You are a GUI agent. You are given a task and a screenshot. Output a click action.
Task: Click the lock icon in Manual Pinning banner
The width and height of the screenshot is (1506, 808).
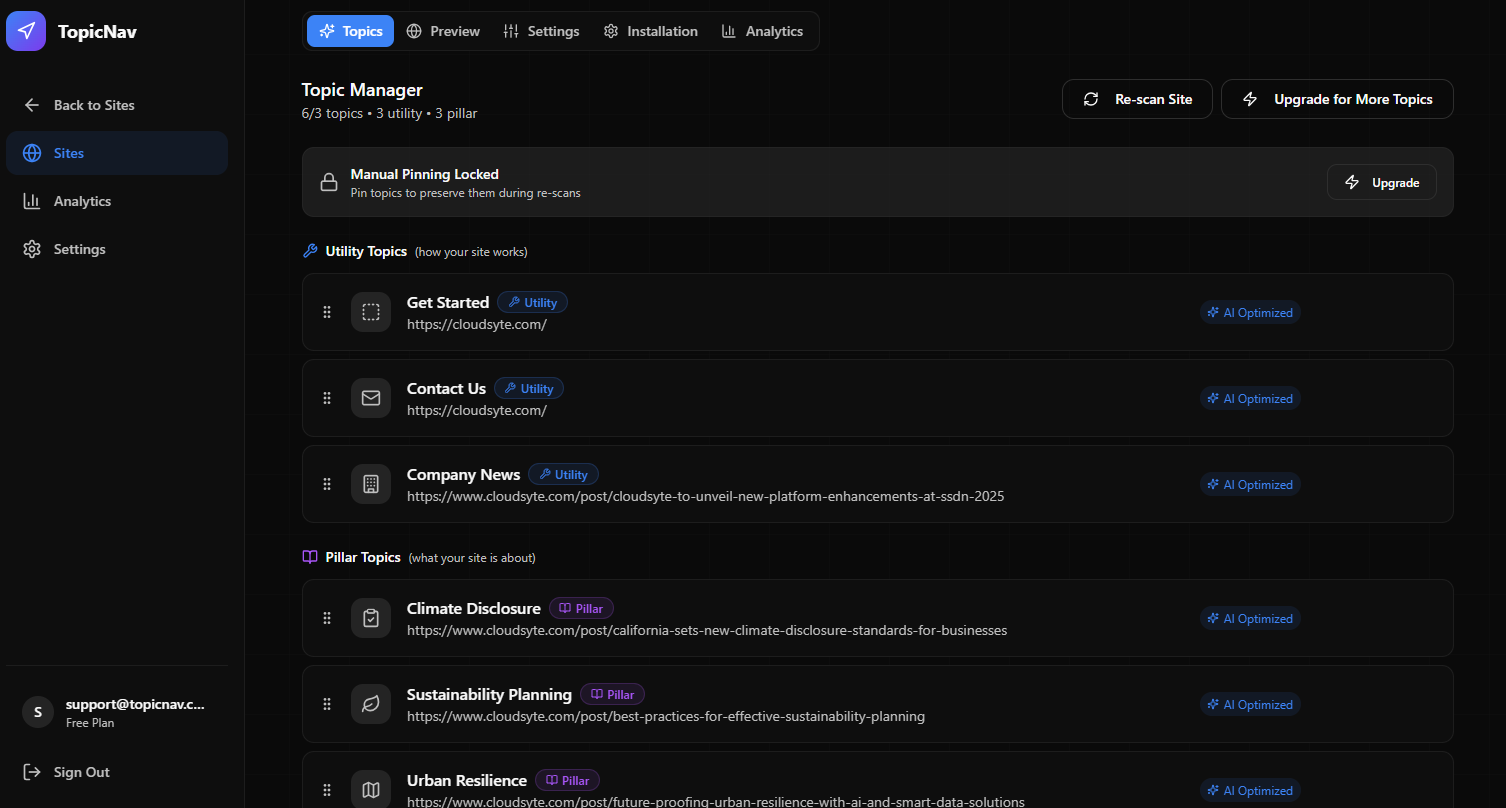pyautogui.click(x=329, y=182)
